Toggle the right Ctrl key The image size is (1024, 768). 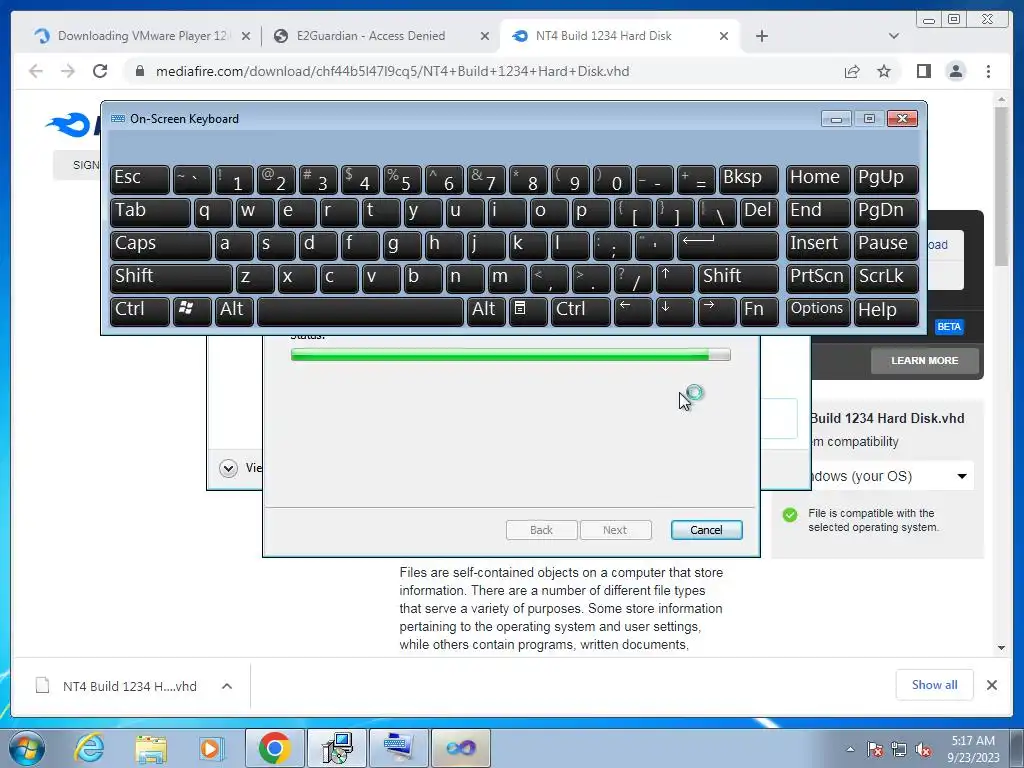(x=580, y=310)
